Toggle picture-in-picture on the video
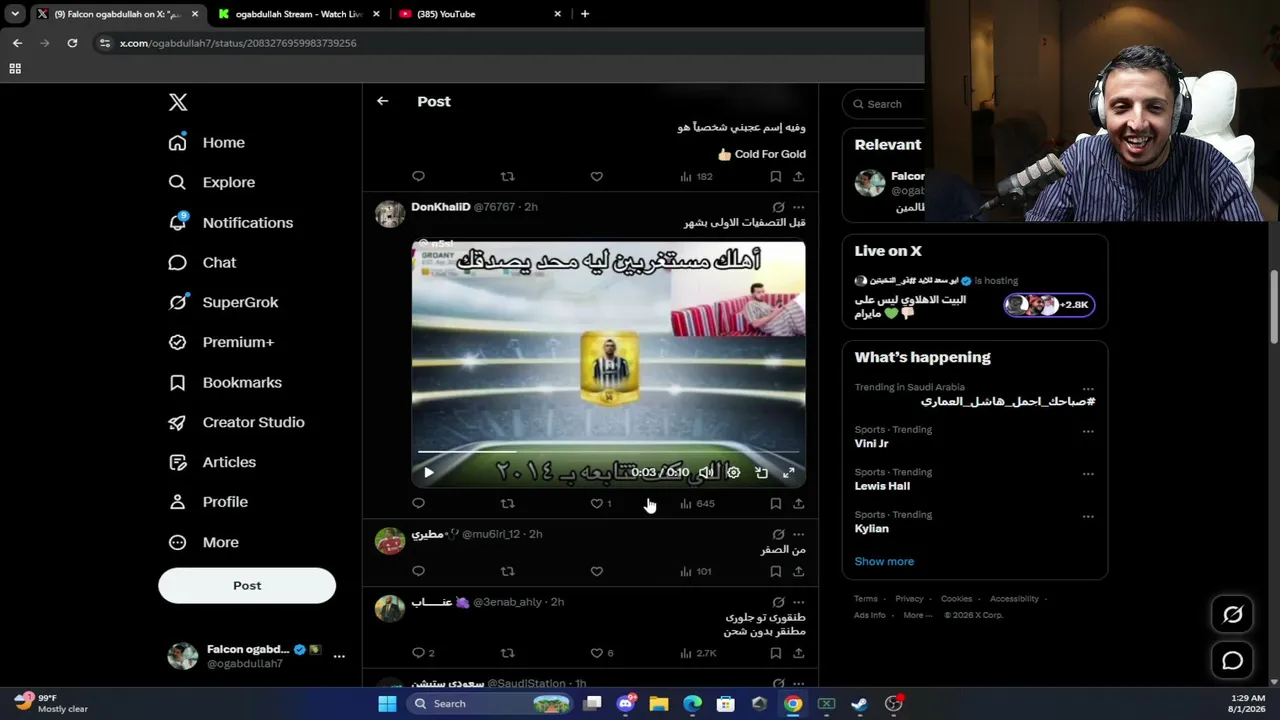Screen dimensions: 1280x720 click(x=761, y=473)
